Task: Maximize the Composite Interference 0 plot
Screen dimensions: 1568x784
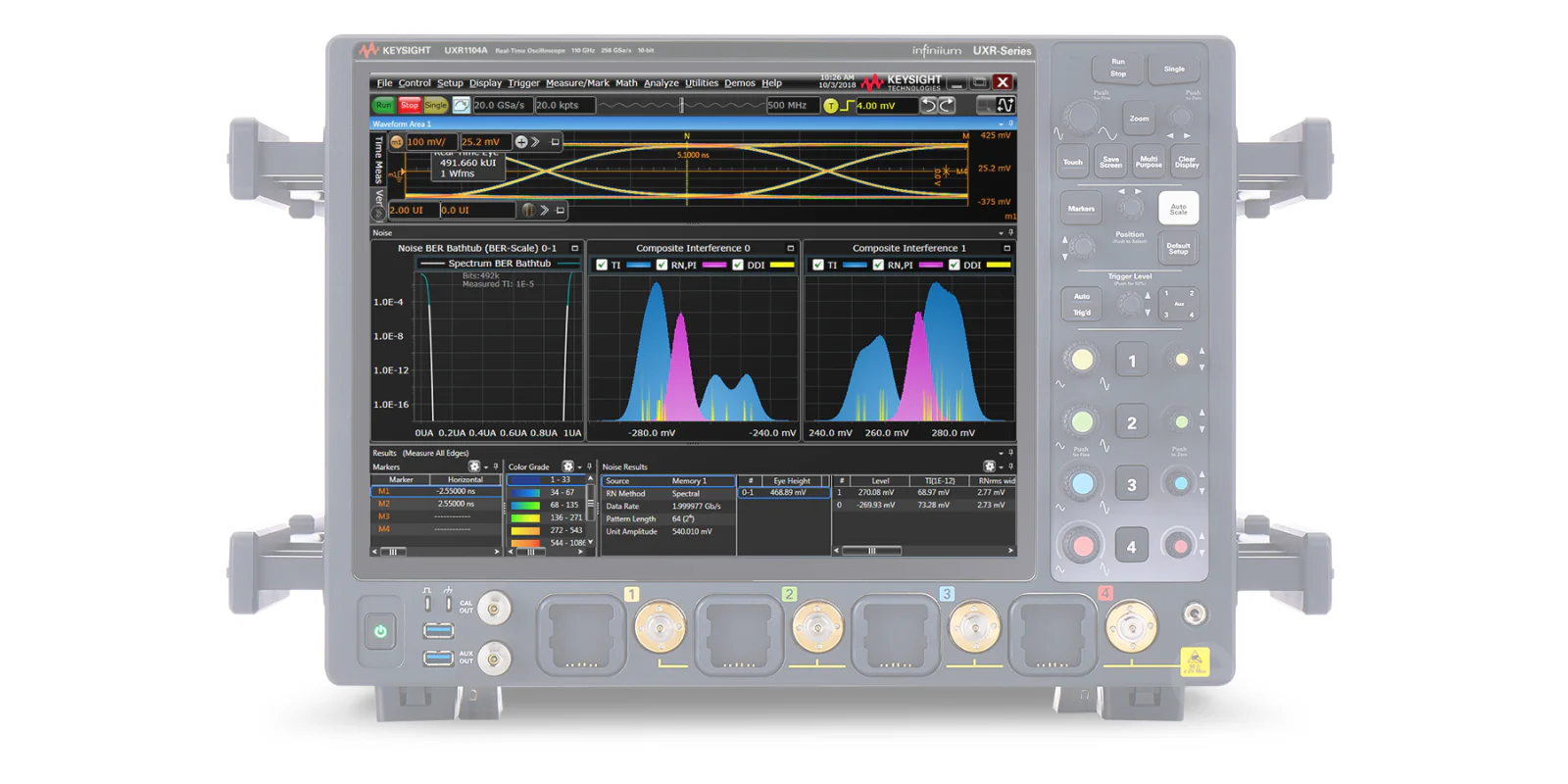Action: (791, 248)
